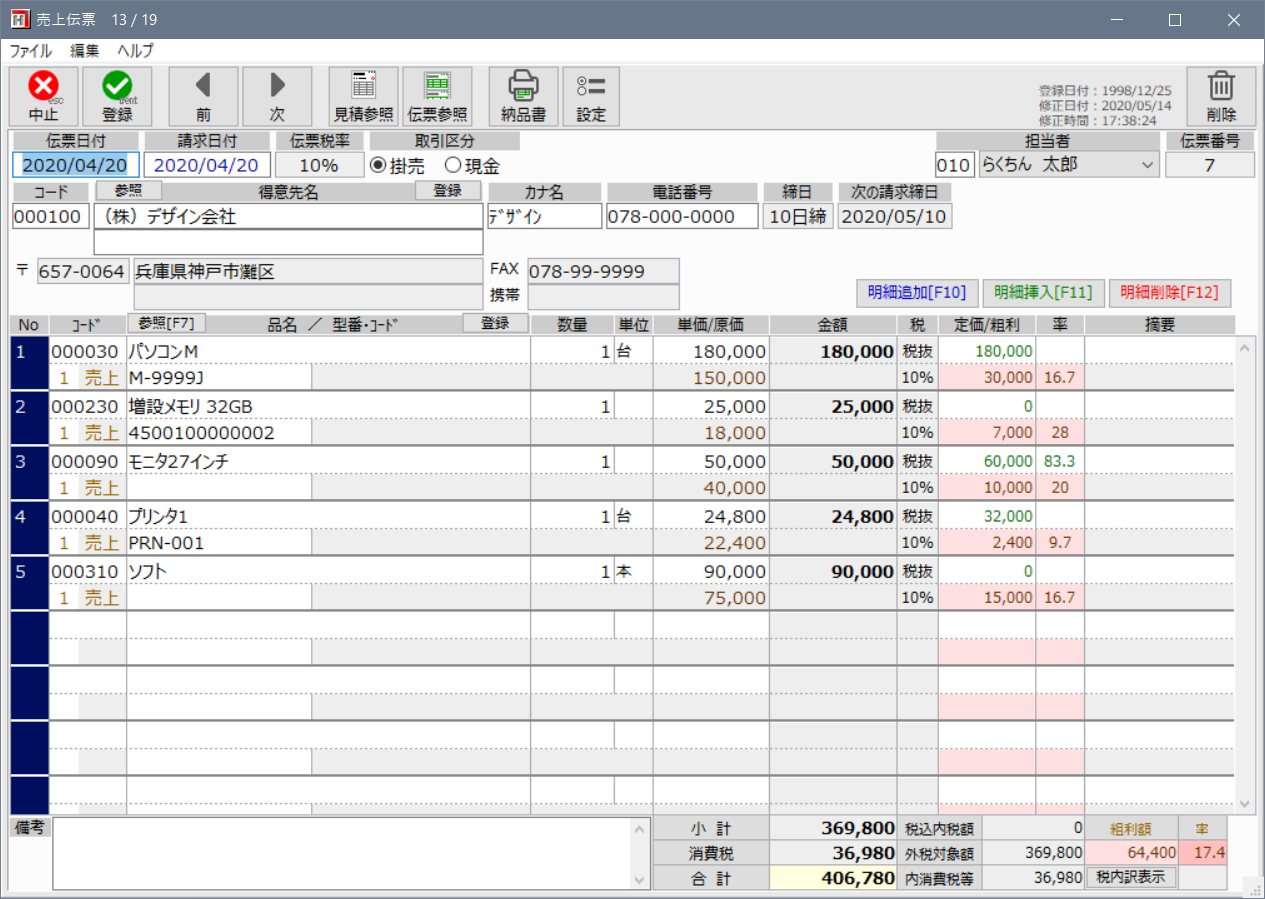
Task: Click the 伝票番号 field showing 7
Action: pos(1210,165)
